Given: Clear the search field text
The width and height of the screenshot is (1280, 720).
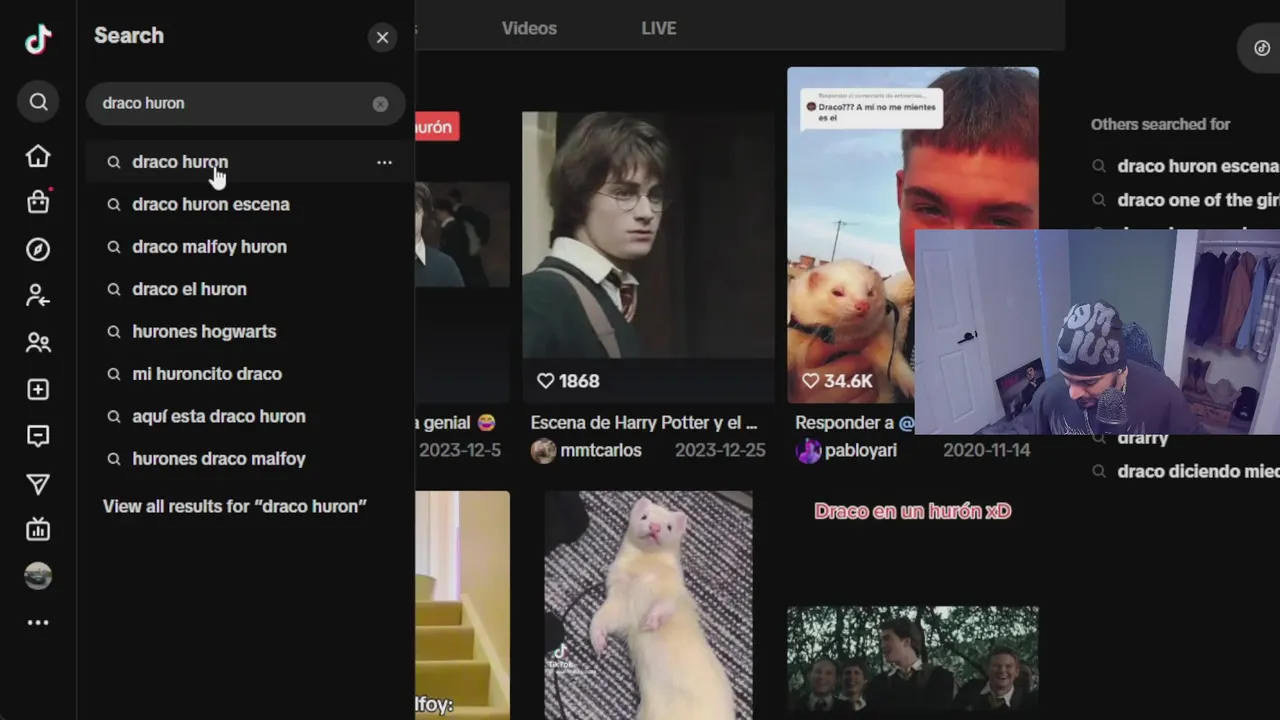Looking at the screenshot, I should [380, 104].
